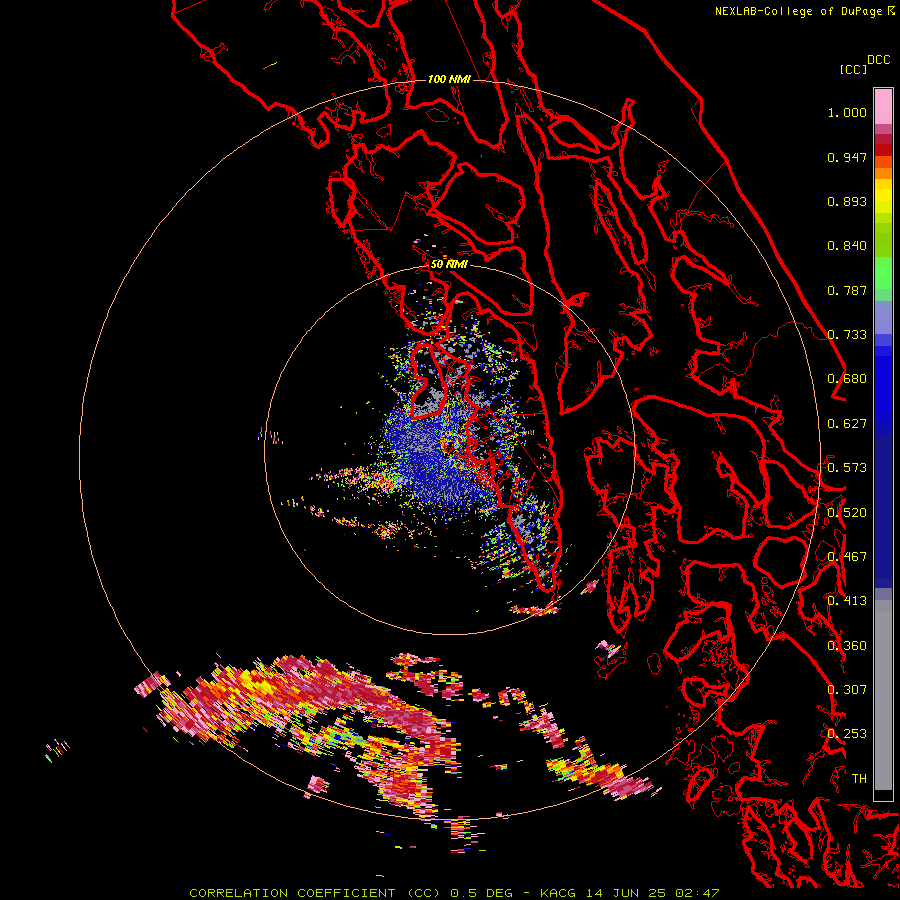Screen dimensions: 900x900
Task: Click the 0.253 scale value
Action: [847, 734]
